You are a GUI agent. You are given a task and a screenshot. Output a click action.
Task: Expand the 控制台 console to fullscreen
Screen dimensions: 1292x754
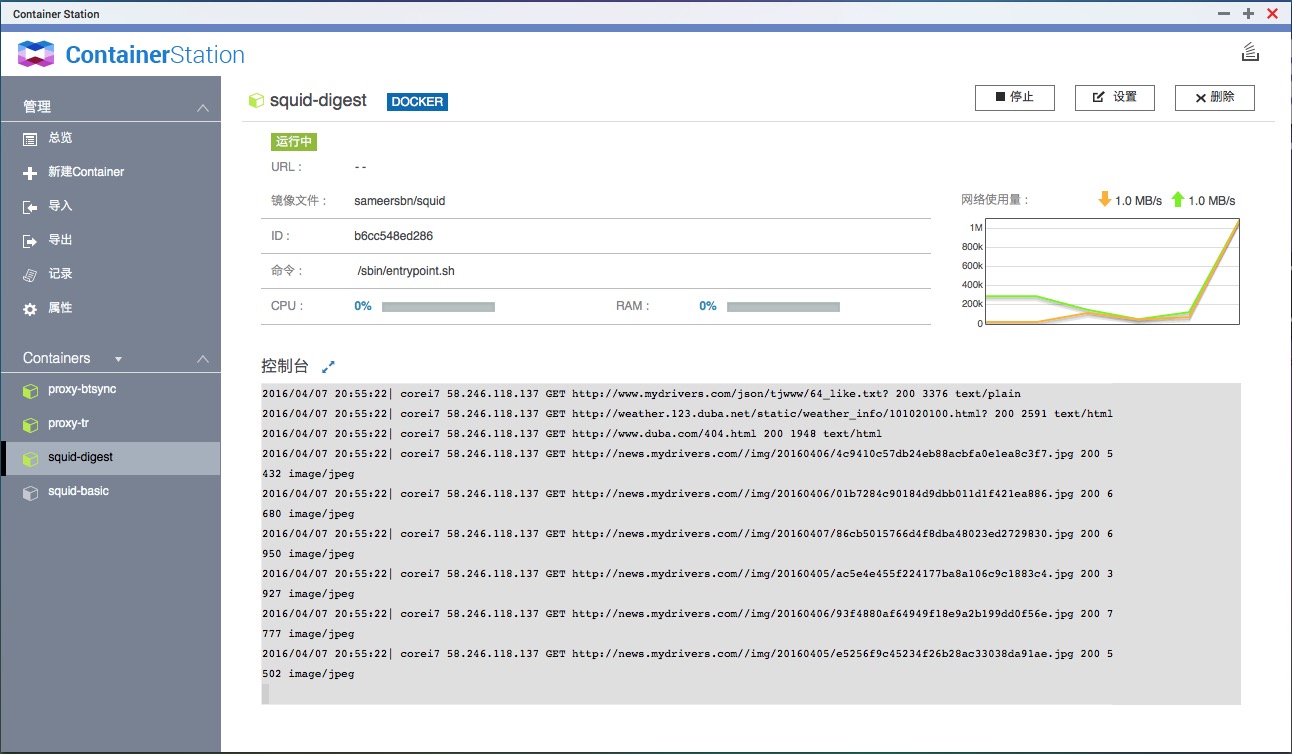328,367
